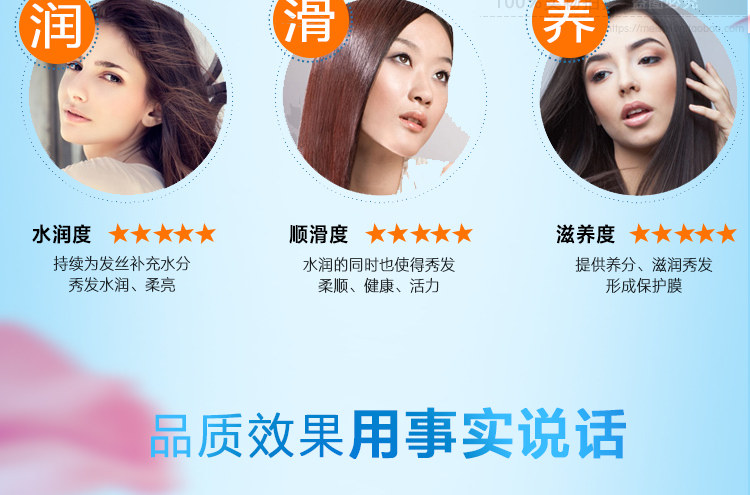750x495 pixels.
Task: Select the third star beside 顺滑度
Action: coord(419,234)
